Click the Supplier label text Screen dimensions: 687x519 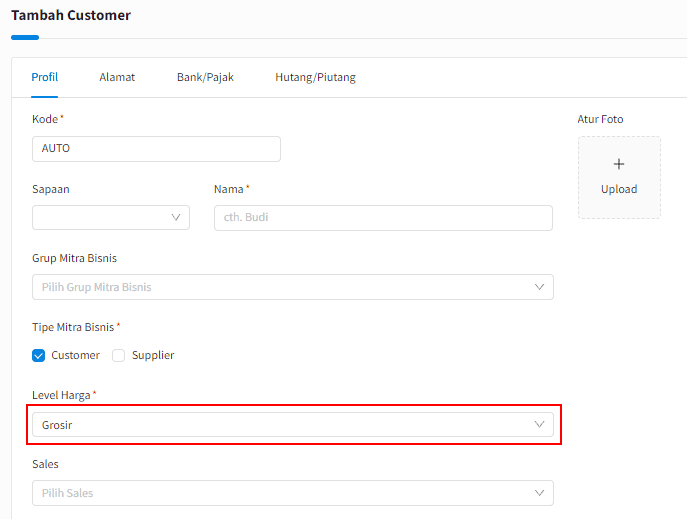[x=153, y=355]
